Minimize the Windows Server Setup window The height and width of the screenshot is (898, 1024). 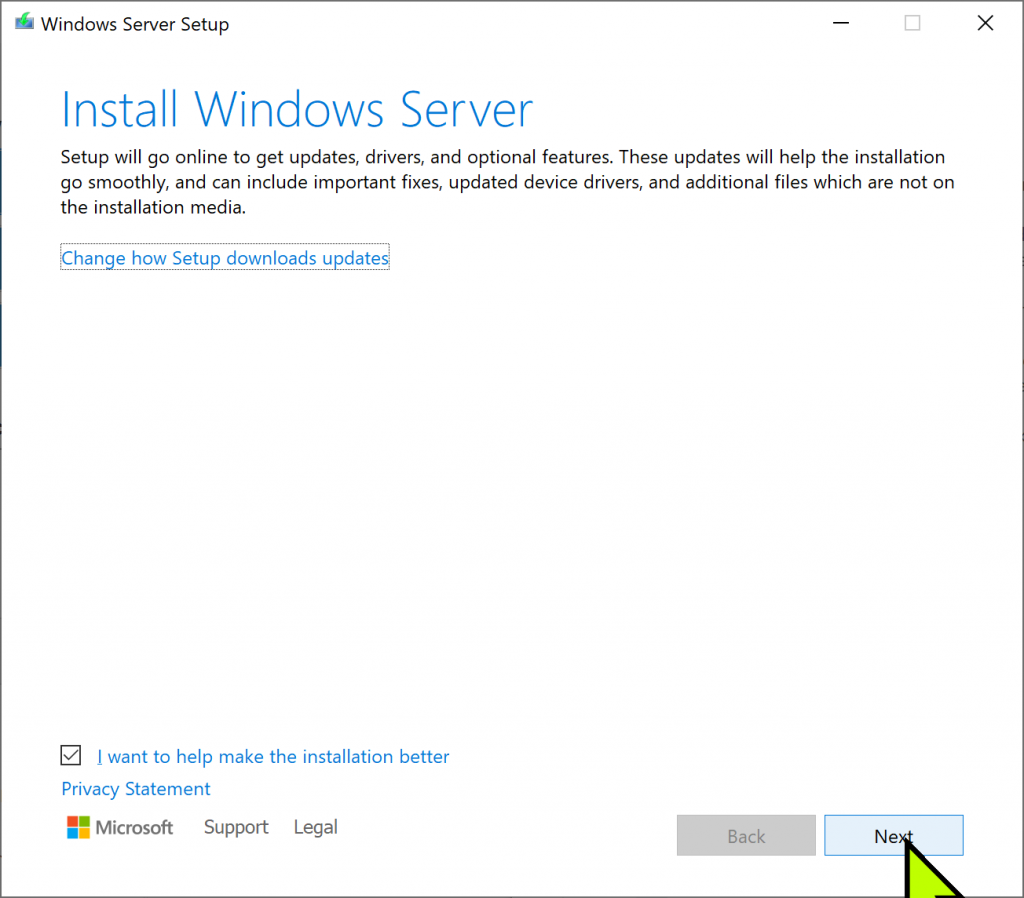point(839,23)
